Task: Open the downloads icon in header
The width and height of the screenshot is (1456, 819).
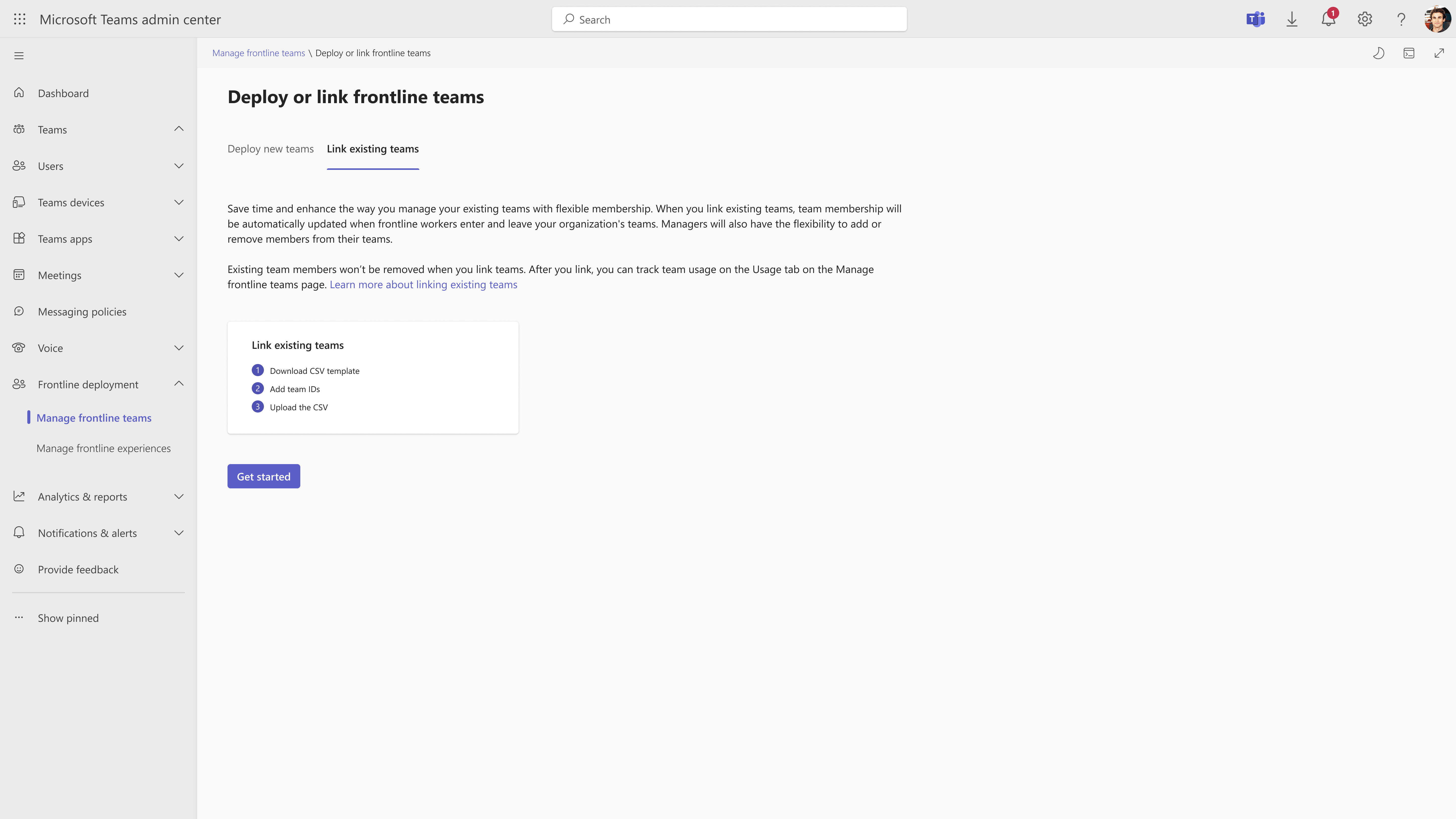Action: (1292, 19)
